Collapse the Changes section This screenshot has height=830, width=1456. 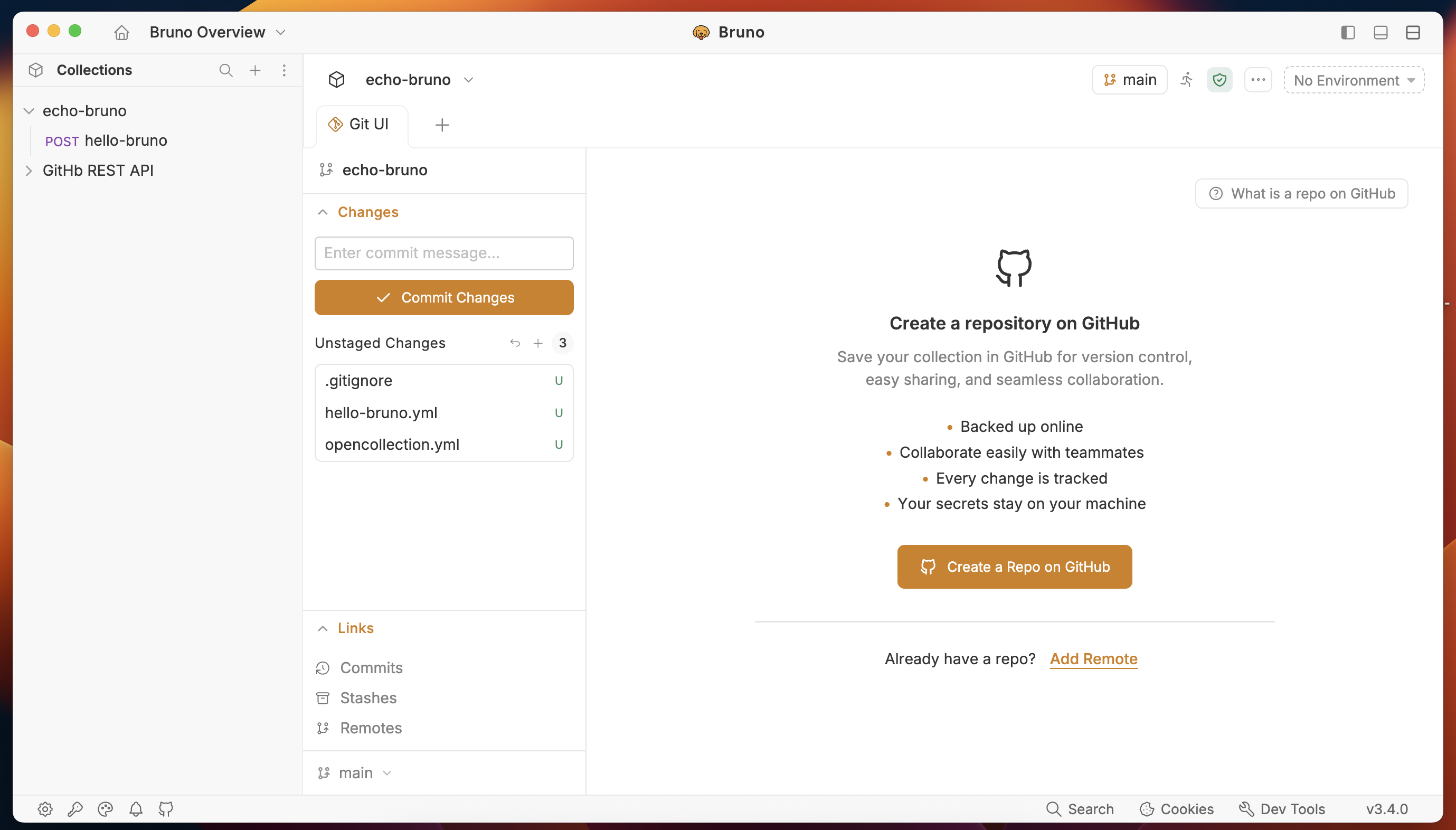coord(323,212)
